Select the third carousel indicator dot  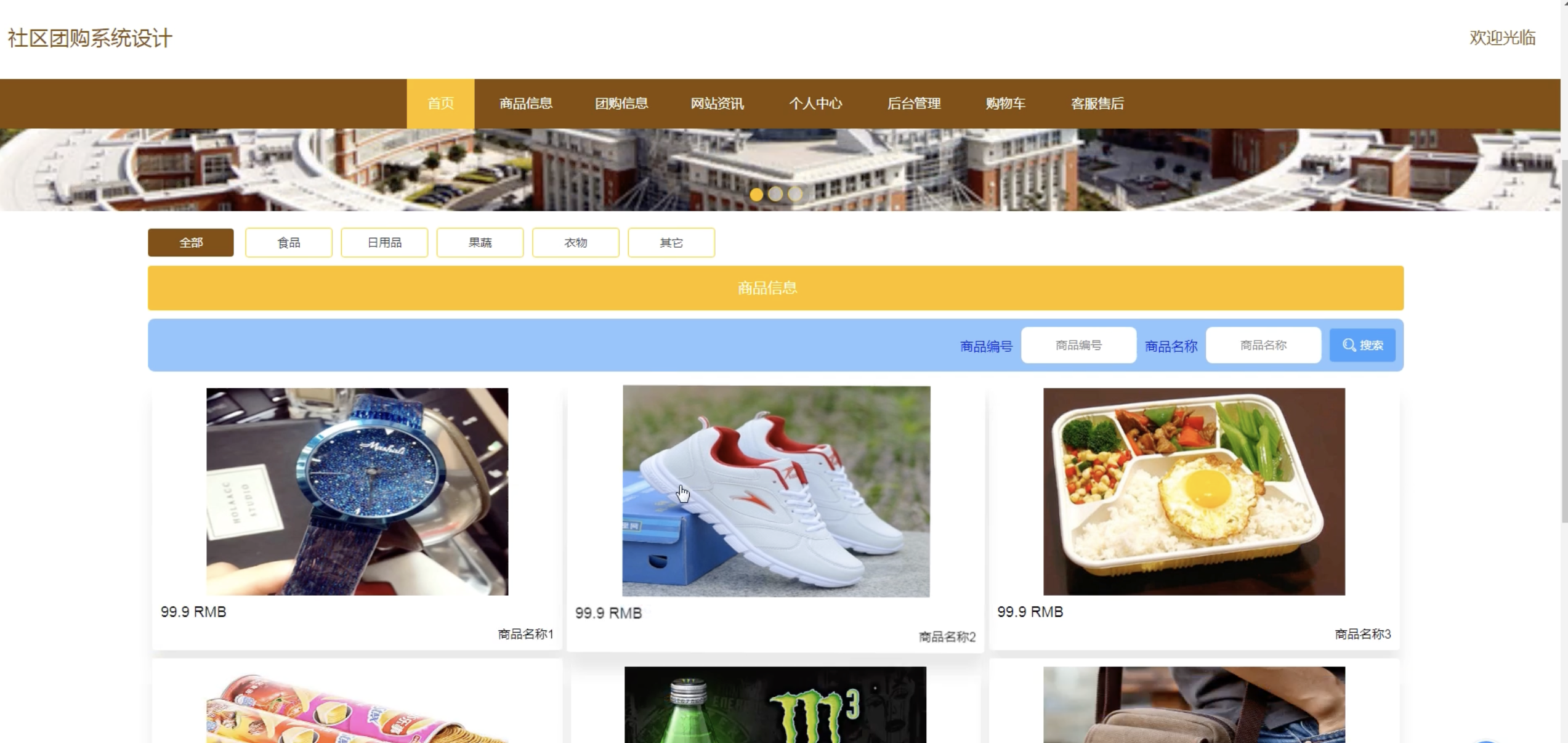(795, 194)
